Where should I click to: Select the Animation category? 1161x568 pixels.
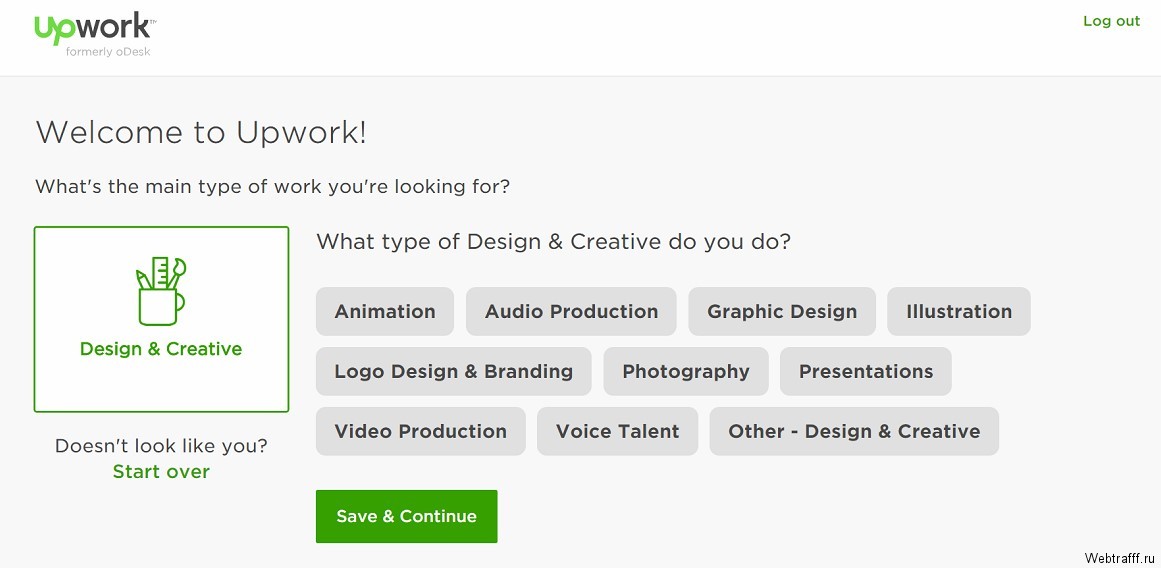pyautogui.click(x=385, y=311)
